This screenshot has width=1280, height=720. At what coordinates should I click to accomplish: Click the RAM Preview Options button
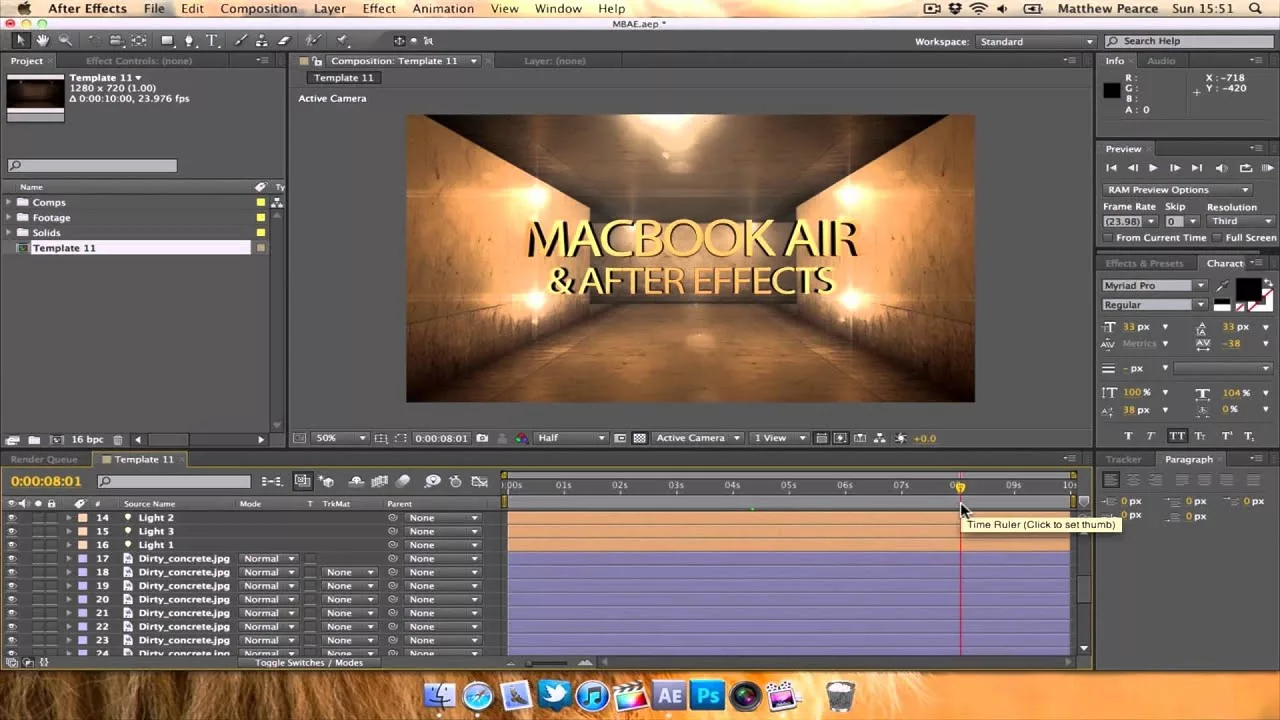1177,189
